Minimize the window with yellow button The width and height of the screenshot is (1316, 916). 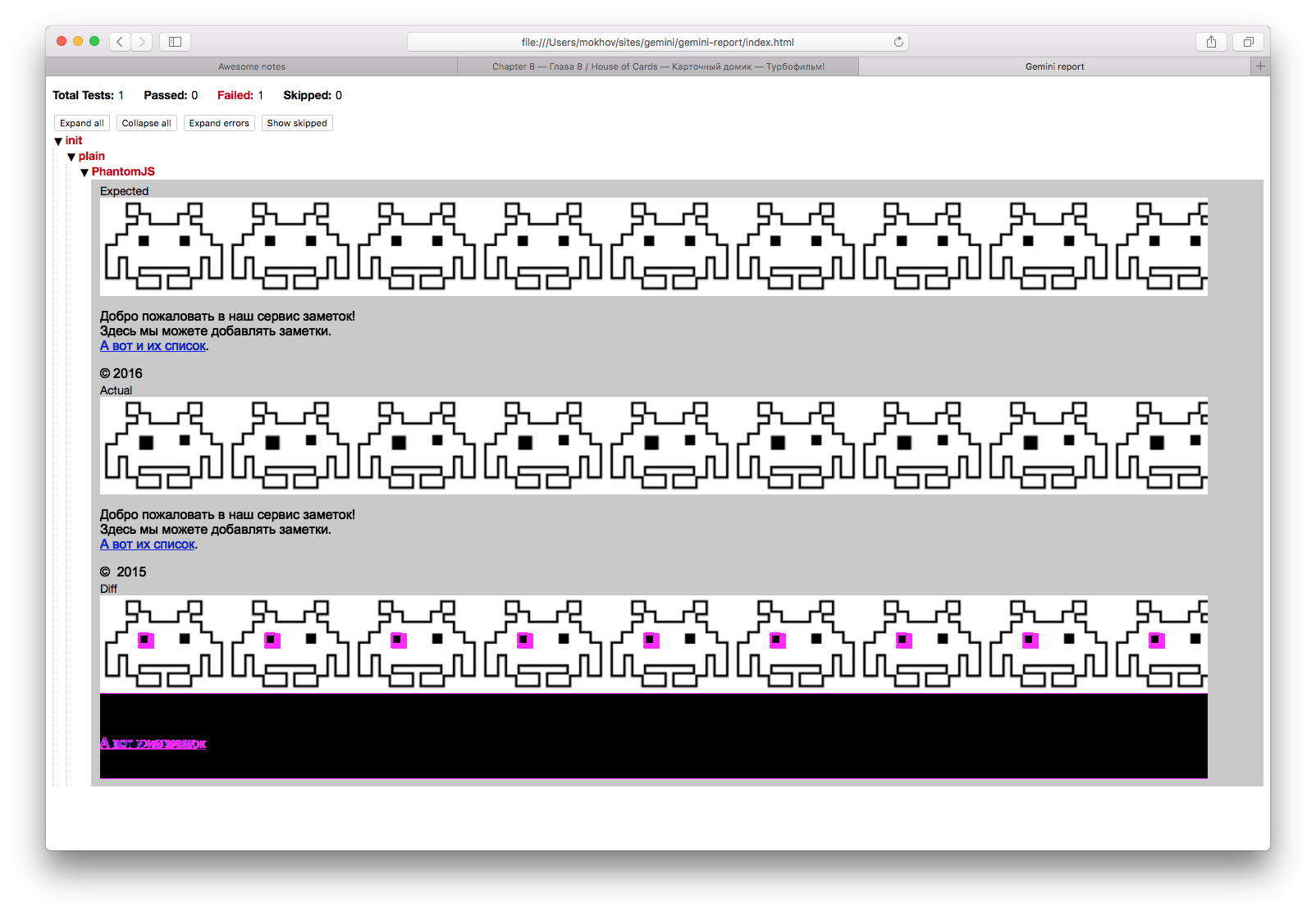click(x=78, y=41)
